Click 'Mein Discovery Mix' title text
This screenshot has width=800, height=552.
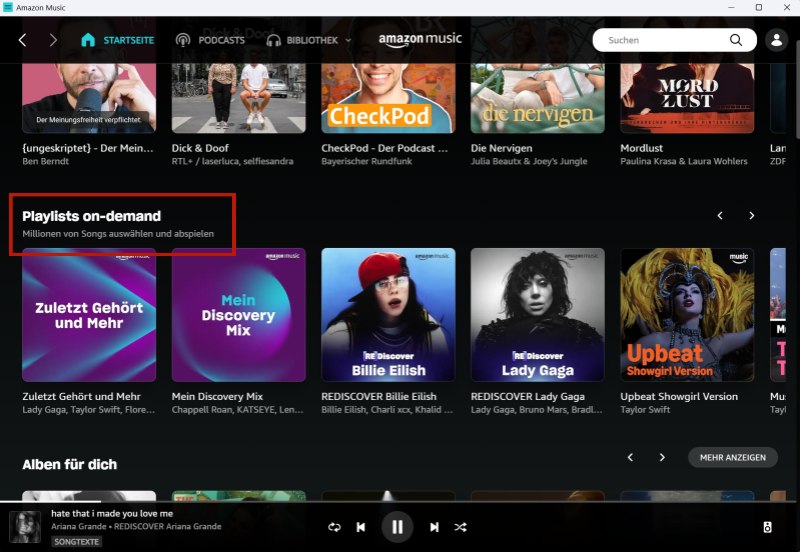(217, 396)
